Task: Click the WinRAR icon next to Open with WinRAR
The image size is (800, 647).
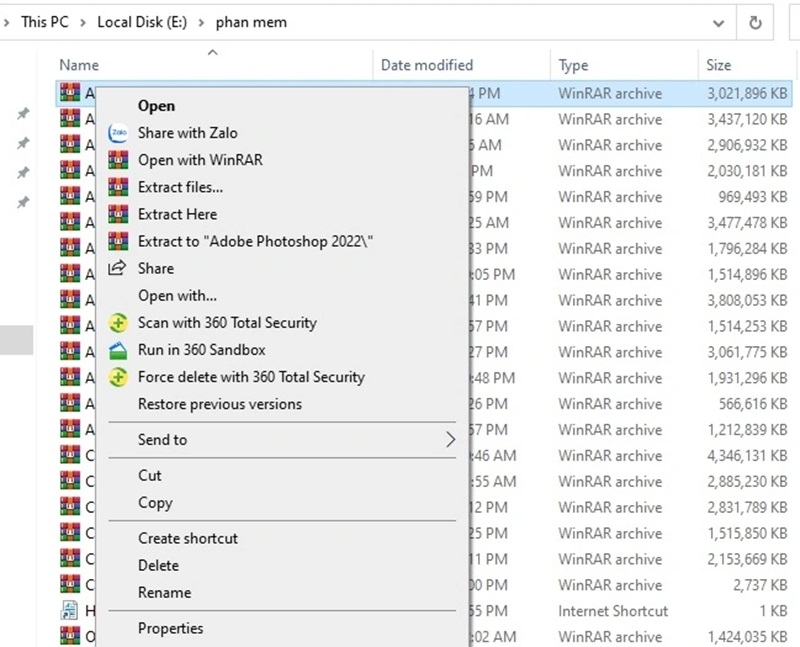Action: click(120, 159)
